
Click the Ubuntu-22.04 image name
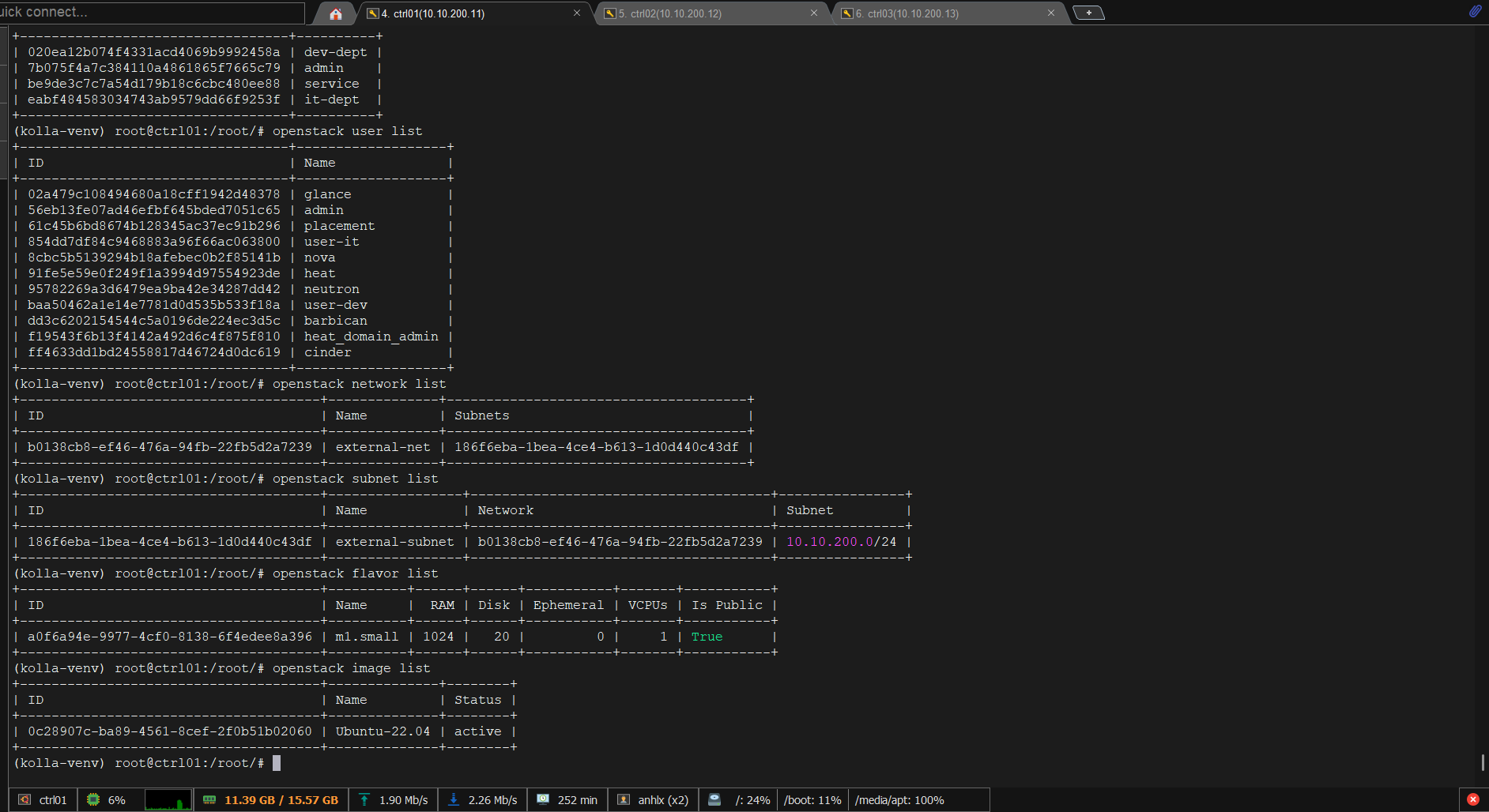pyautogui.click(x=383, y=731)
